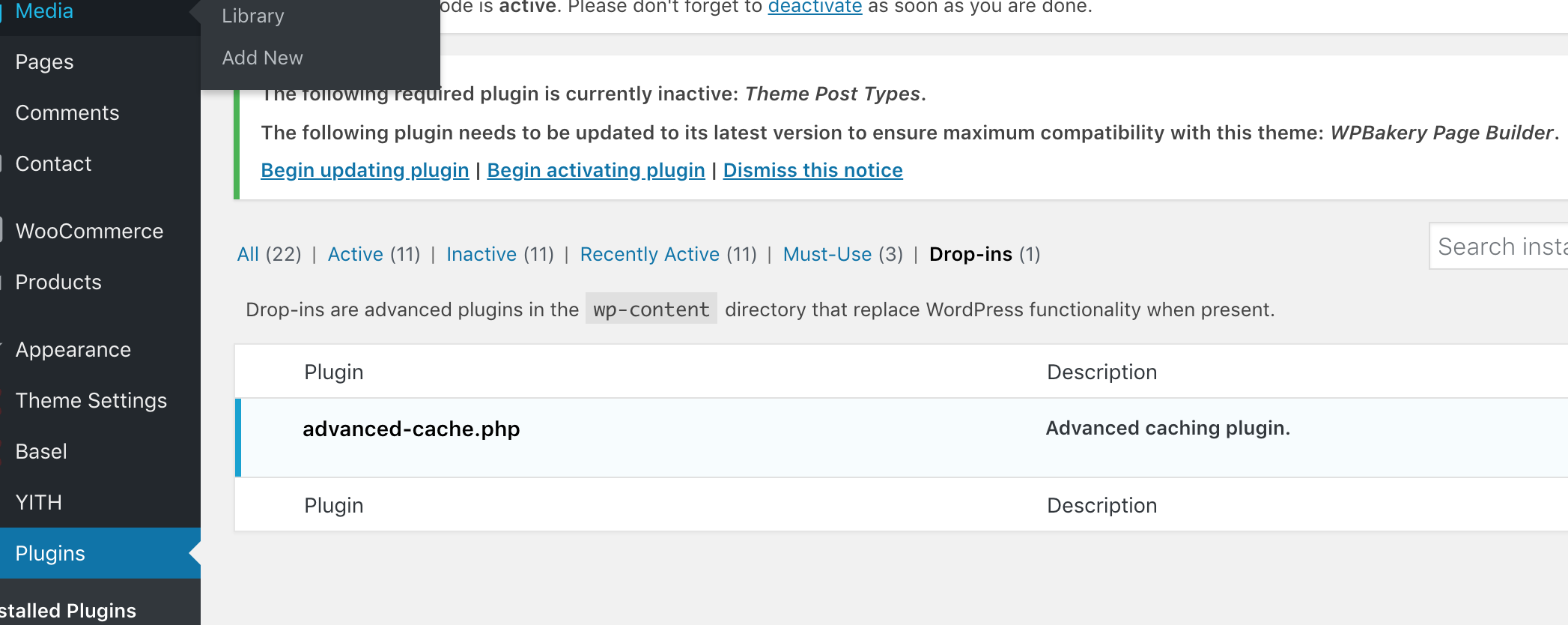Viewport: 1568px width, 625px height.
Task: Open the Appearance menu
Action: tap(73, 349)
